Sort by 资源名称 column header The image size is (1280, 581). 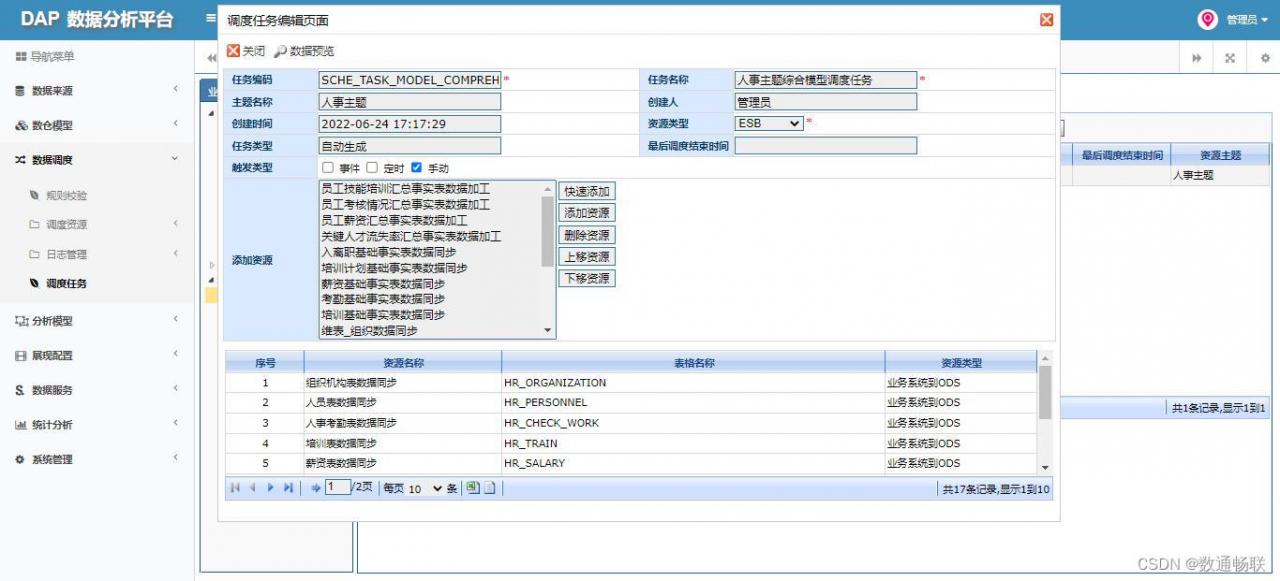tap(403, 363)
